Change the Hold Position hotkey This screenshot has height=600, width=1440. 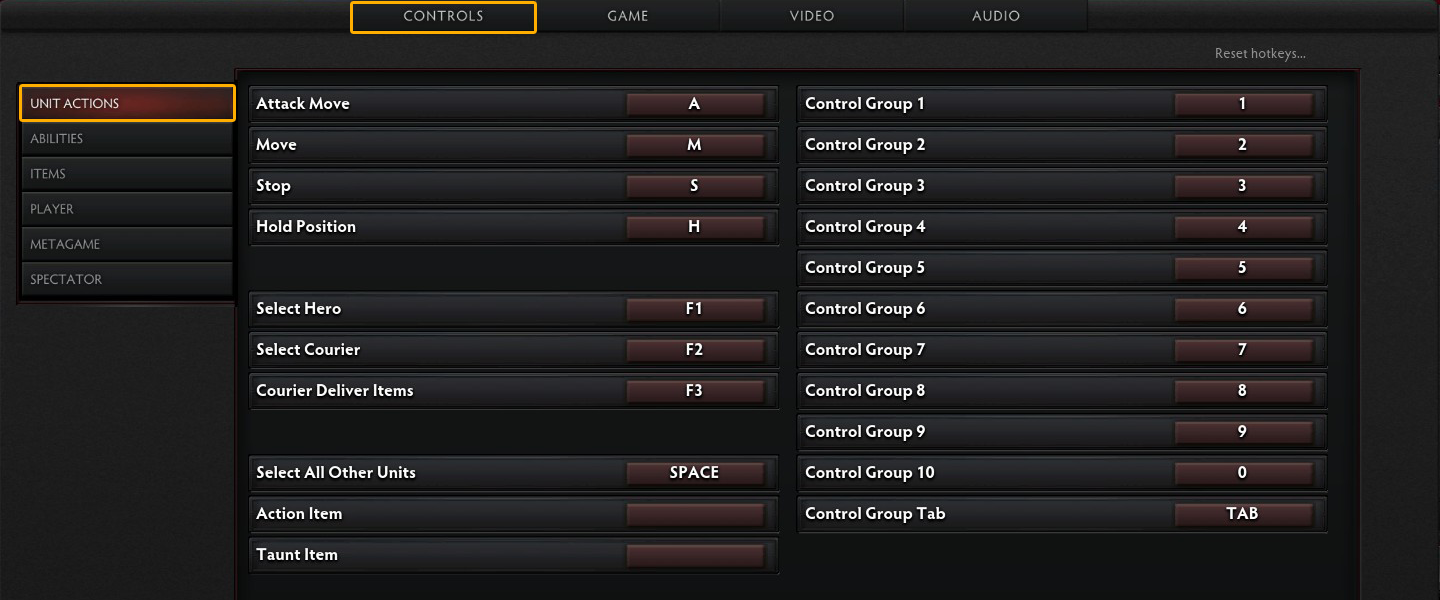pos(695,227)
